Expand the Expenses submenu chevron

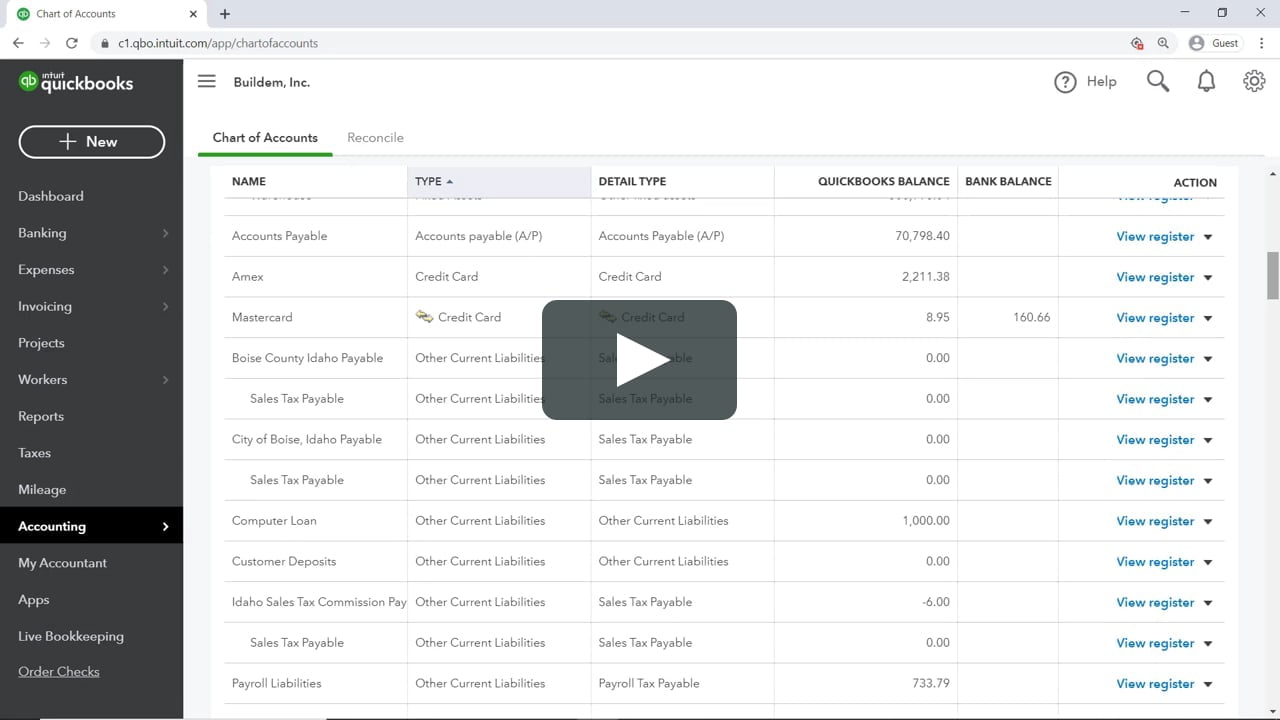click(x=165, y=270)
